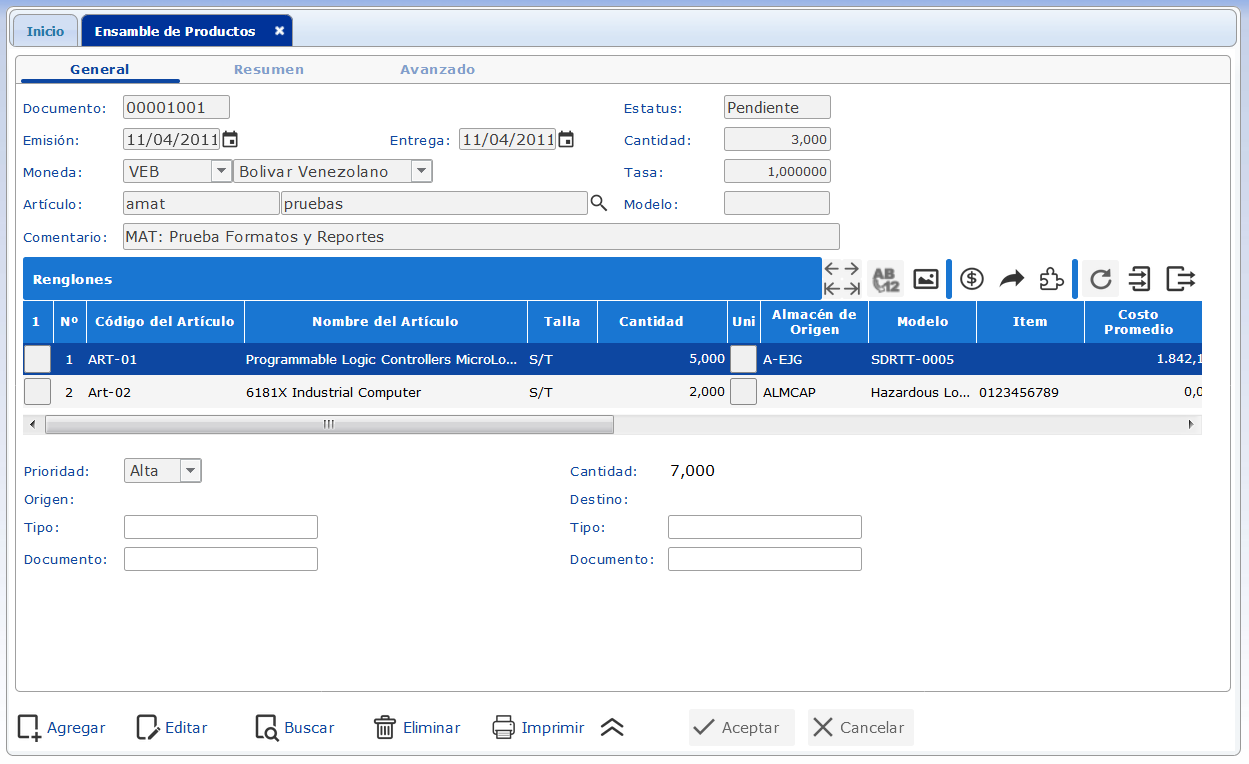
Task: Go to next row with right arrow icon
Action: click(852, 268)
